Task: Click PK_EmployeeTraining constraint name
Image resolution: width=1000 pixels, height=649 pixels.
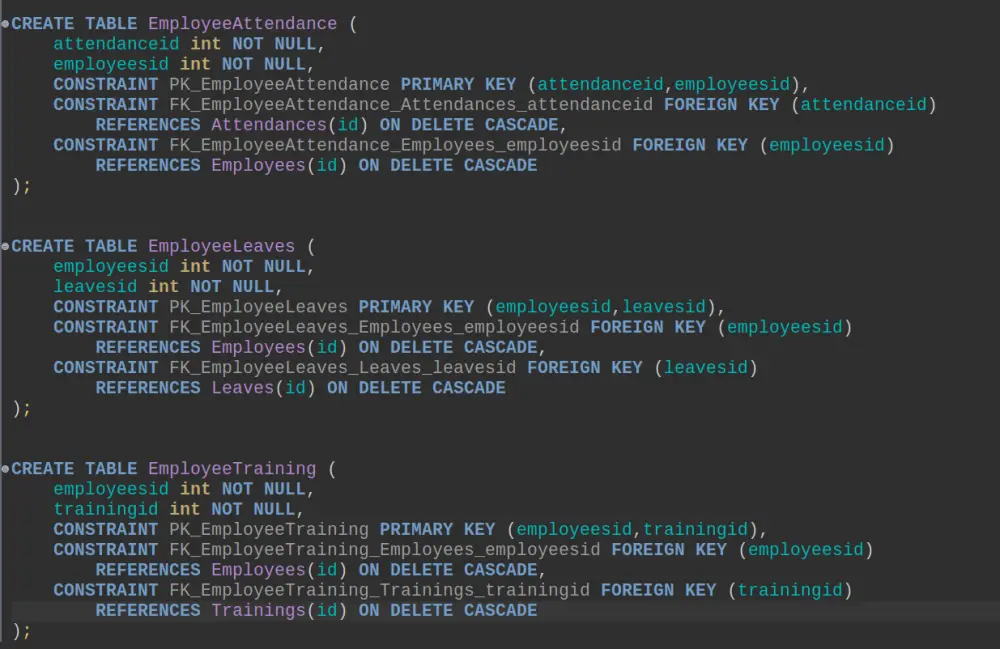Action: 268,530
